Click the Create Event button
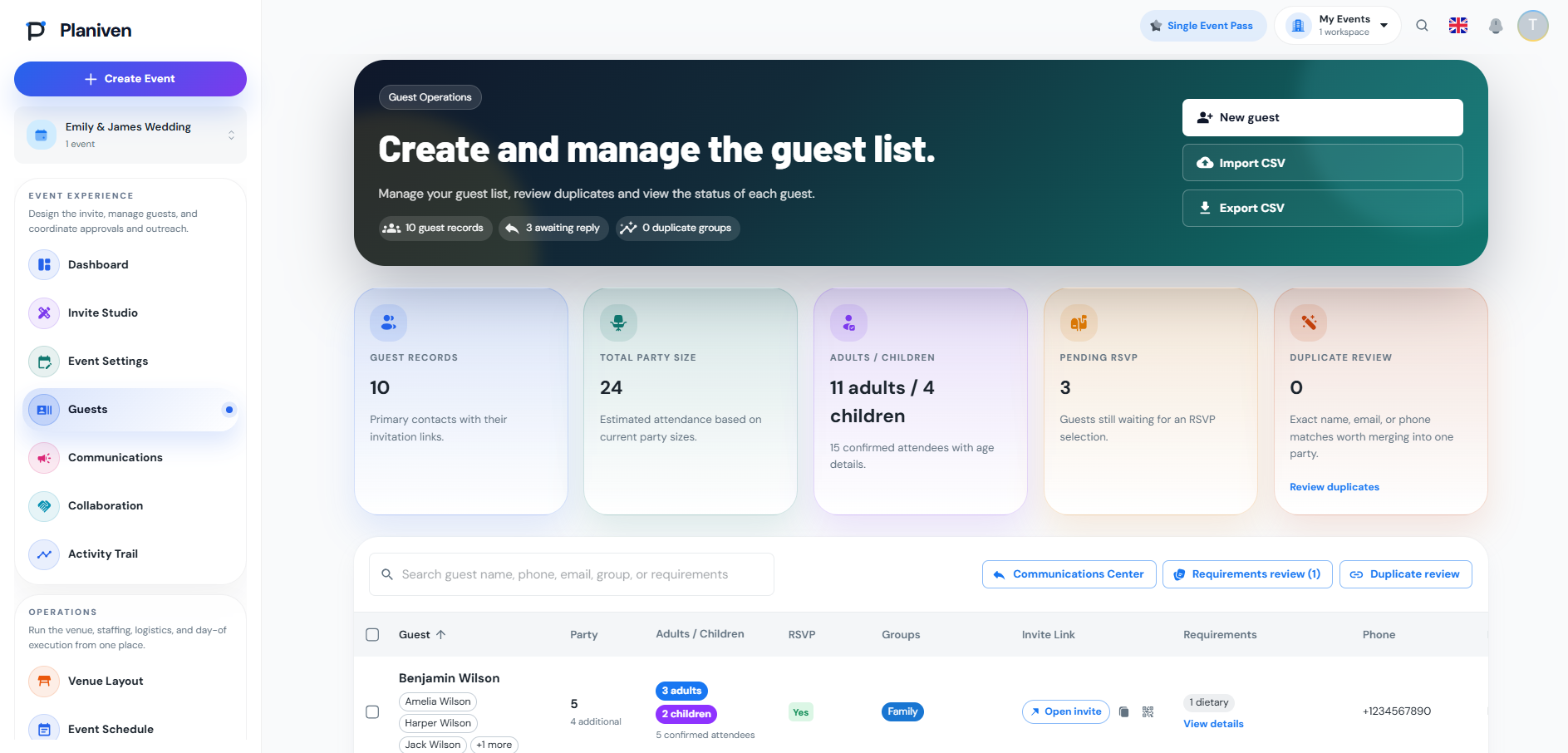Viewport: 1568px width, 753px height. click(130, 79)
